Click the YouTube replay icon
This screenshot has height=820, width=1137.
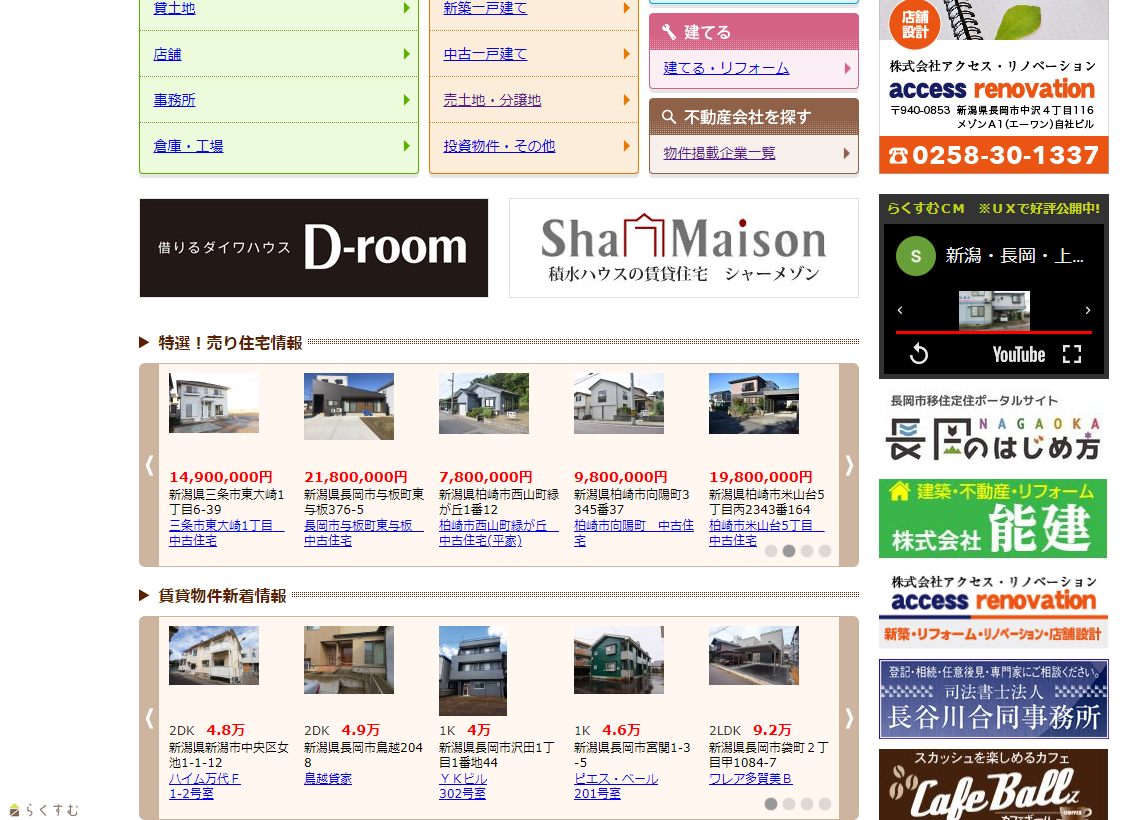(918, 354)
